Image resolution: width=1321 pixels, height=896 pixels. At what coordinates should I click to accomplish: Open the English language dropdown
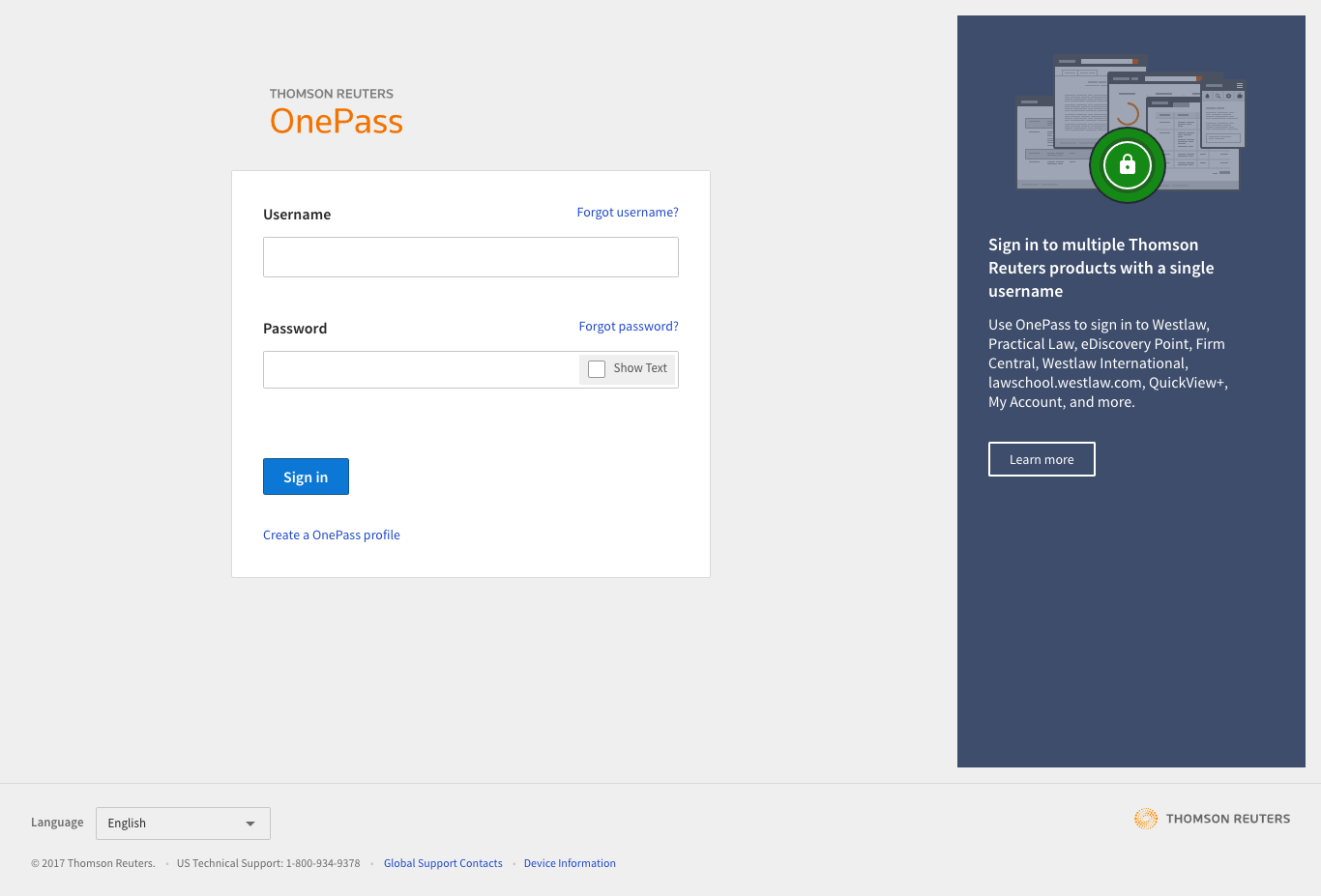click(x=183, y=824)
